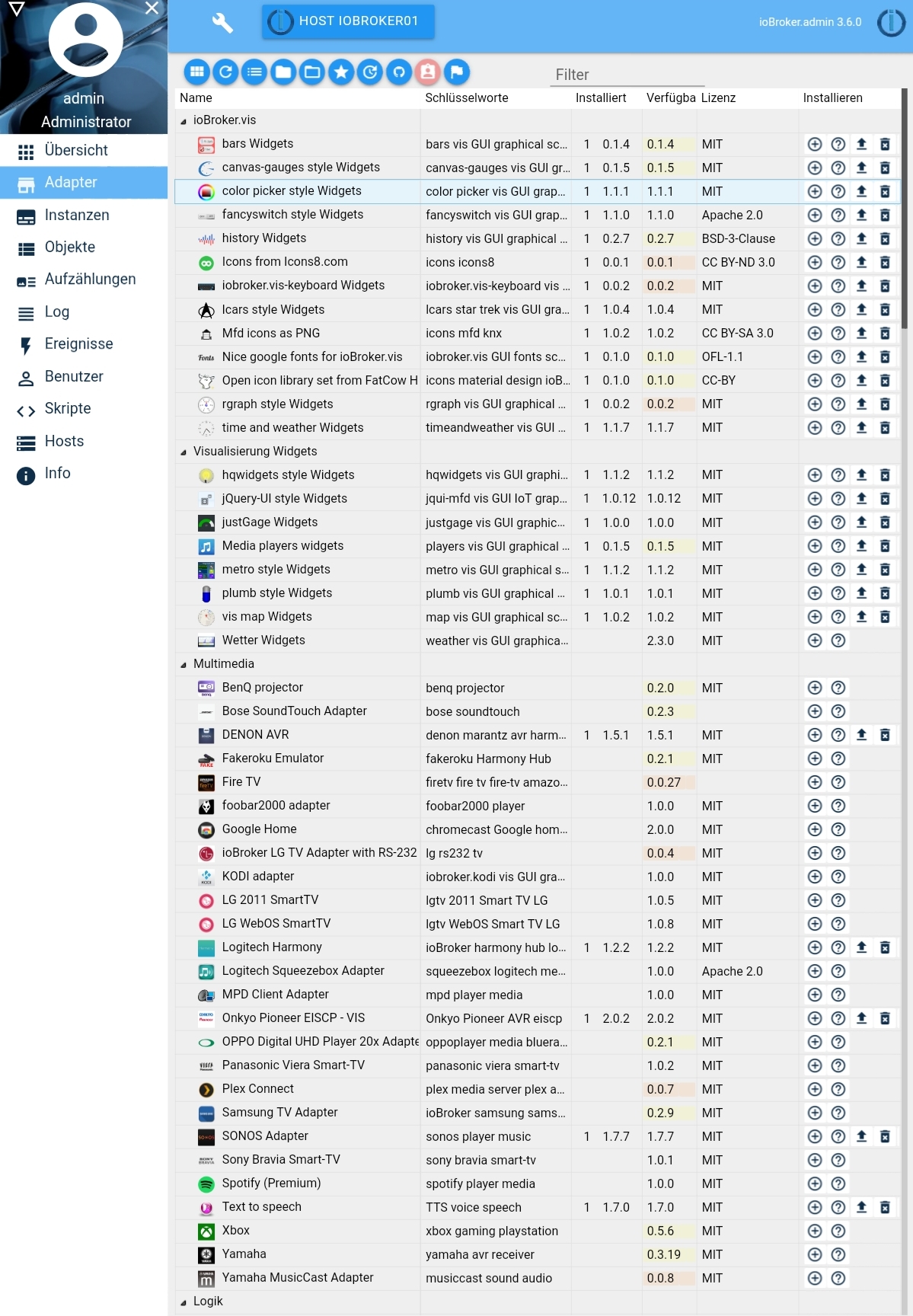This screenshot has width=913, height=1316.
Task: Click the outlined folder expand-all icon
Action: click(x=312, y=72)
